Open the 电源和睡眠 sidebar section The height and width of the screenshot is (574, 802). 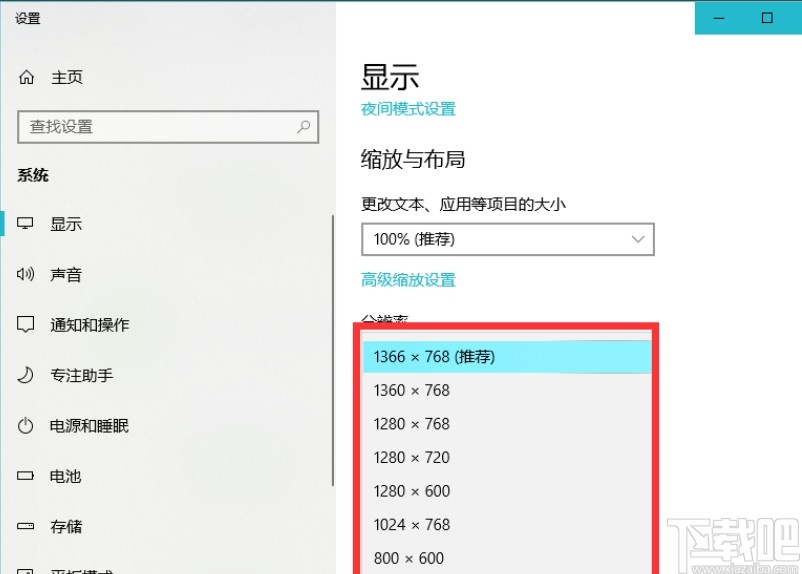click(x=89, y=426)
